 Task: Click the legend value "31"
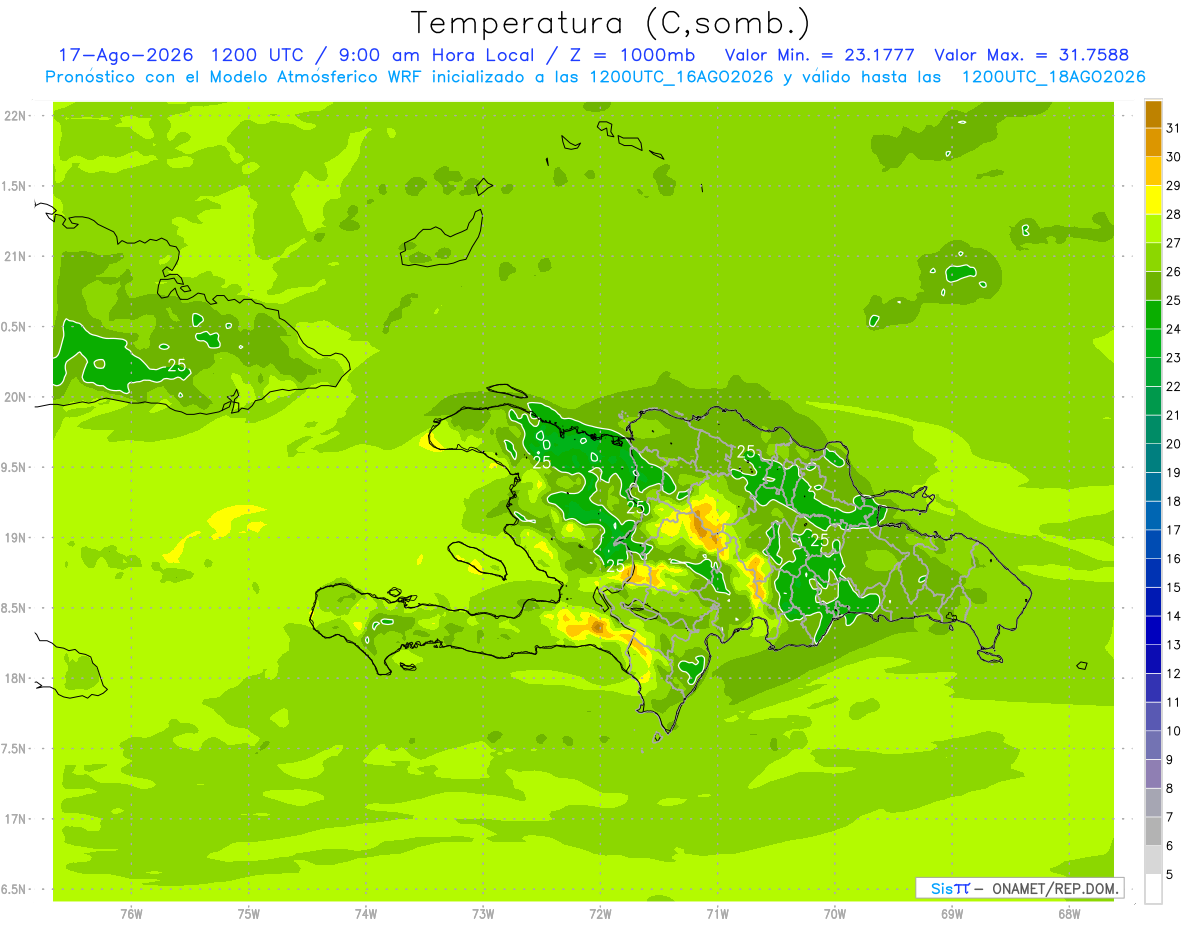pyautogui.click(x=1174, y=128)
